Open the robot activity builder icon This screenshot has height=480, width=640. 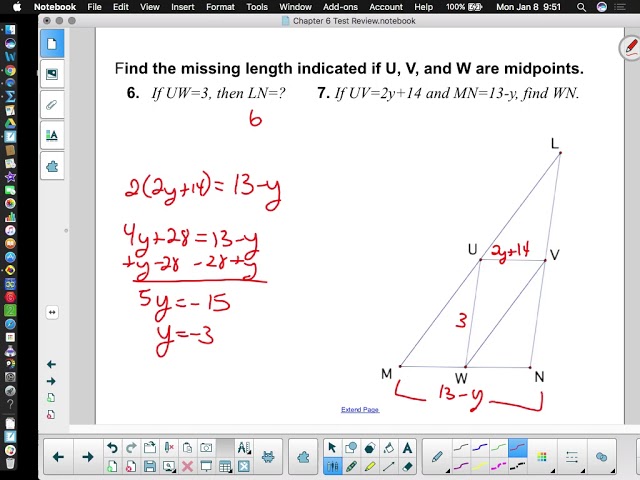[x=268, y=457]
